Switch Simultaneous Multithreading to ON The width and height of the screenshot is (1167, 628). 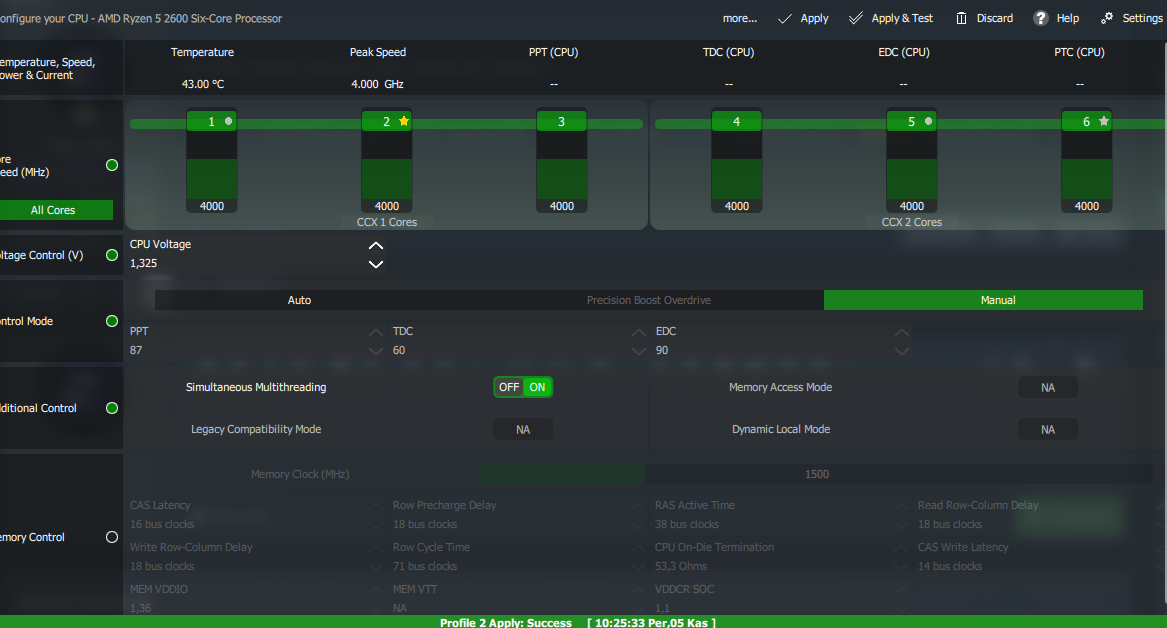tap(537, 387)
